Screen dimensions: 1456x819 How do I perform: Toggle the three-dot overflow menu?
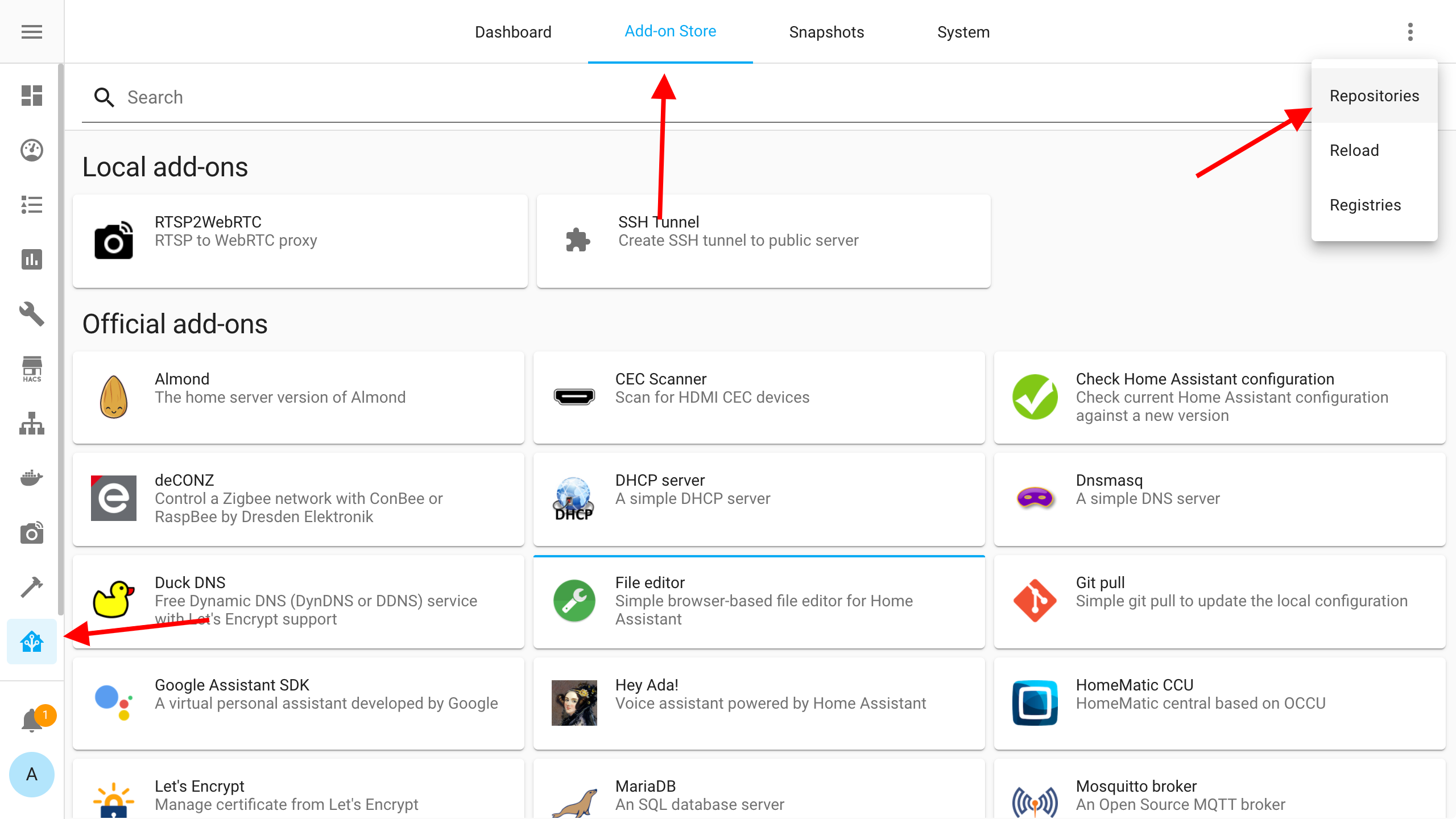click(x=1410, y=32)
